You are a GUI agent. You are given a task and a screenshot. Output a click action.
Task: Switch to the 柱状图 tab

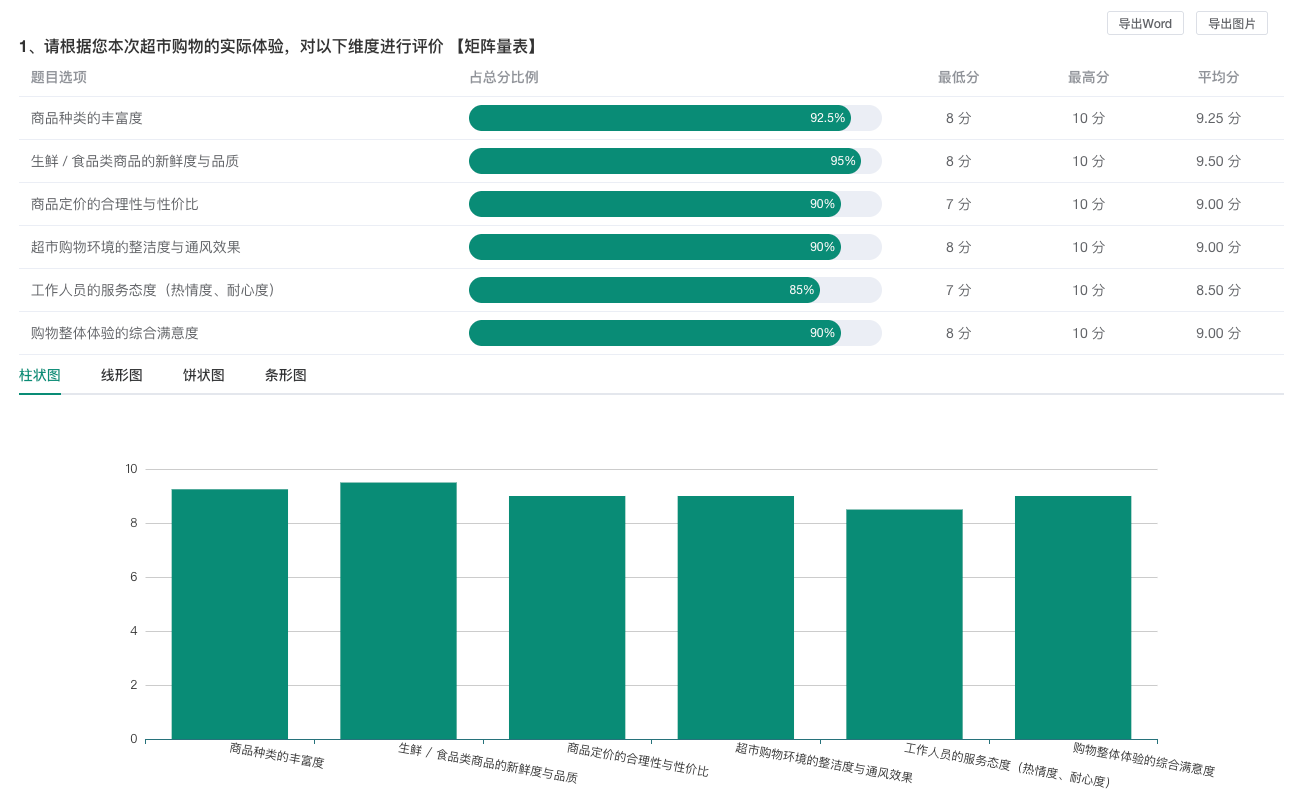(40, 375)
